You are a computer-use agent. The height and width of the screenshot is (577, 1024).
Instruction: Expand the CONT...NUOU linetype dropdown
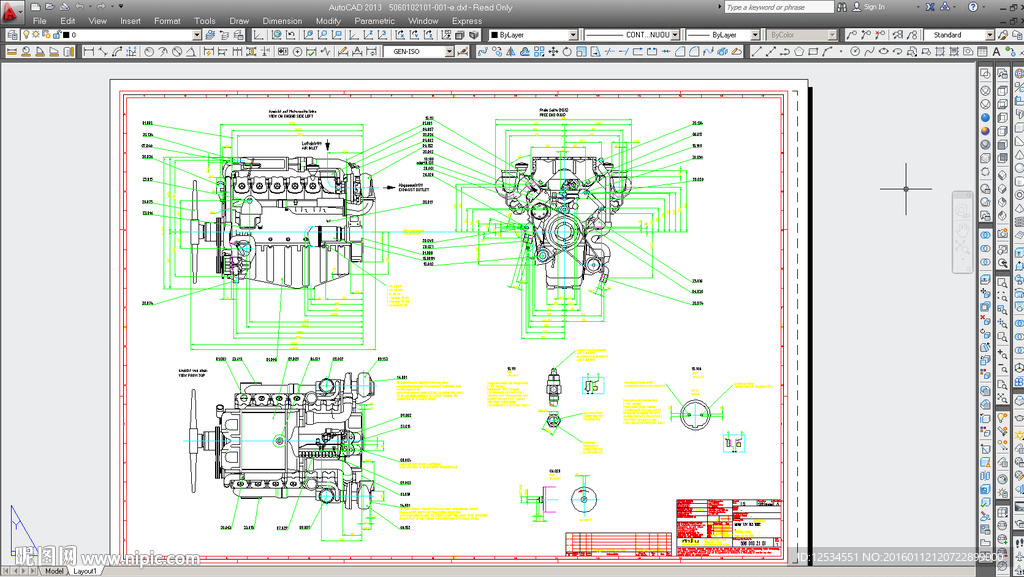click(675, 35)
